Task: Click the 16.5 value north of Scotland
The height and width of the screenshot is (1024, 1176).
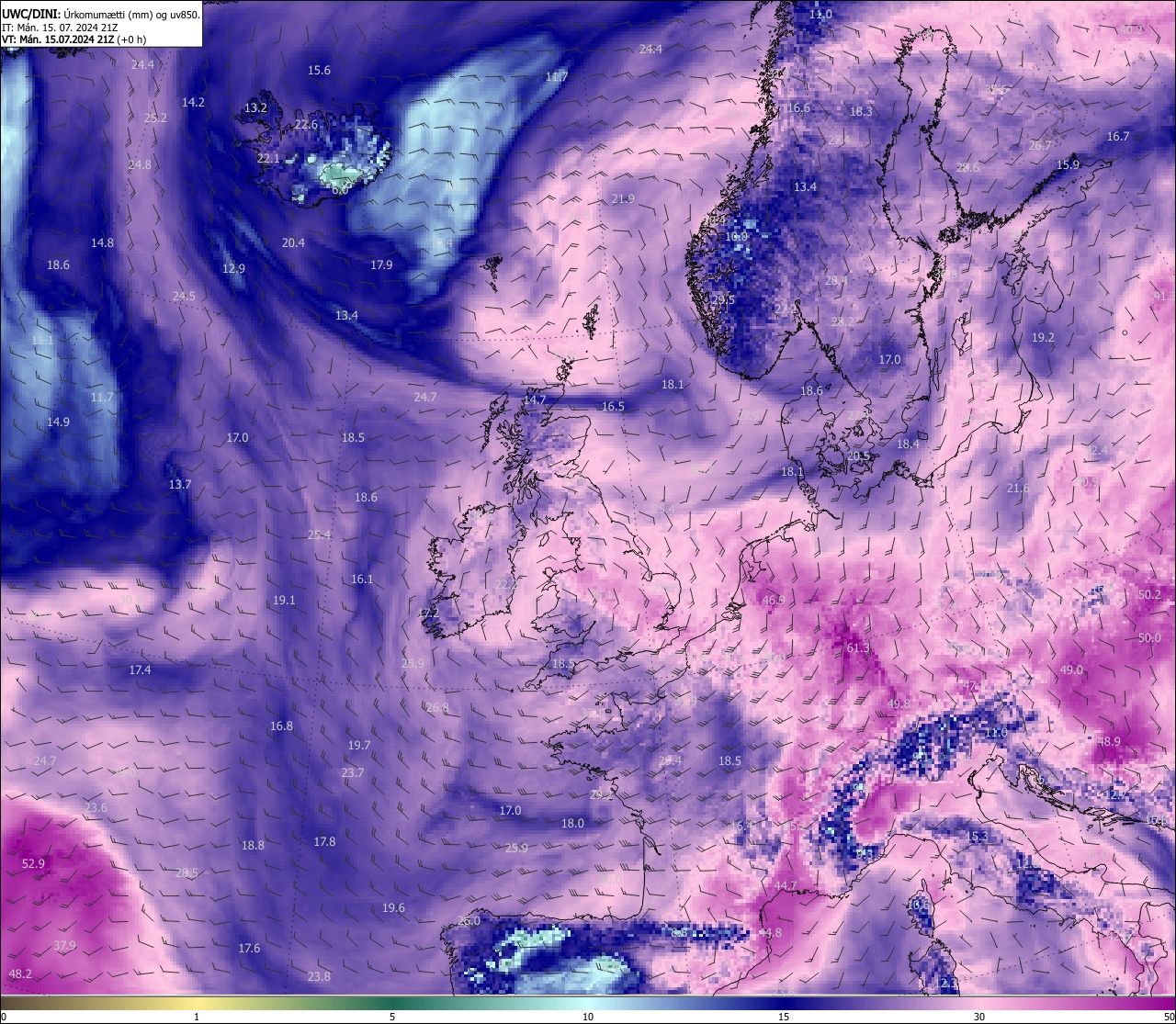Action: 613,407
